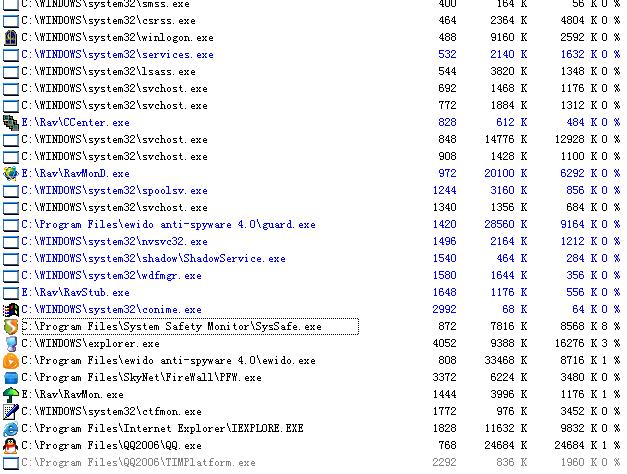Click the QQ.exe penguin icon

pyautogui.click(x=10, y=446)
